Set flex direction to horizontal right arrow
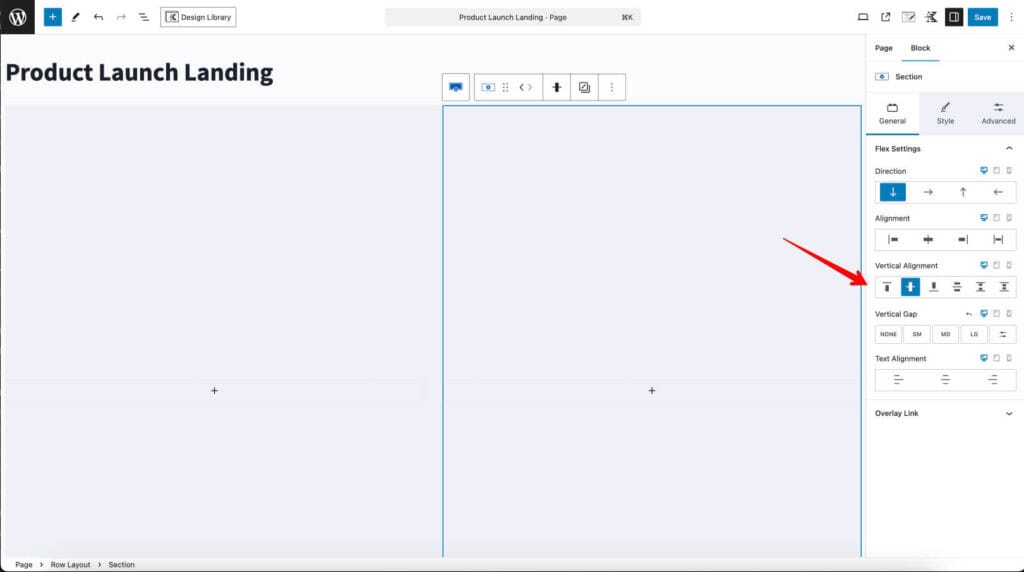This screenshot has width=1024, height=572. point(928,192)
